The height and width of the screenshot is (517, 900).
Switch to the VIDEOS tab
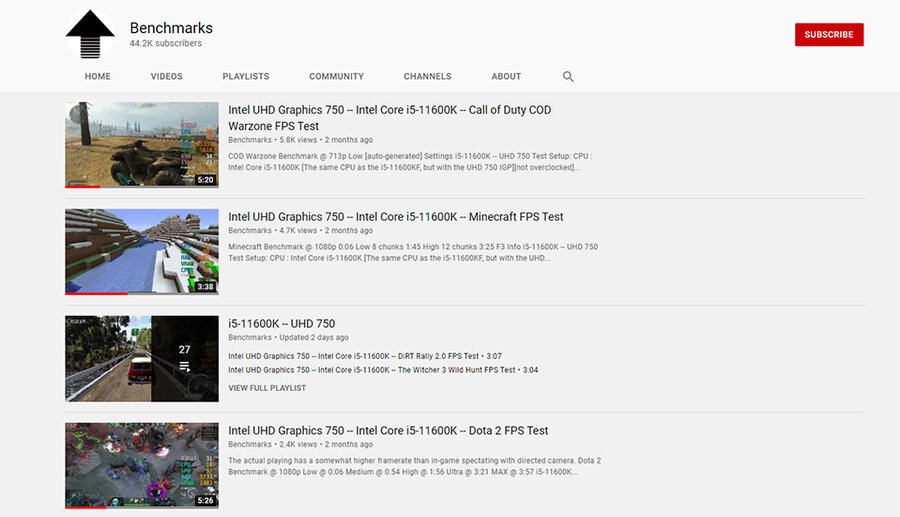(x=166, y=76)
